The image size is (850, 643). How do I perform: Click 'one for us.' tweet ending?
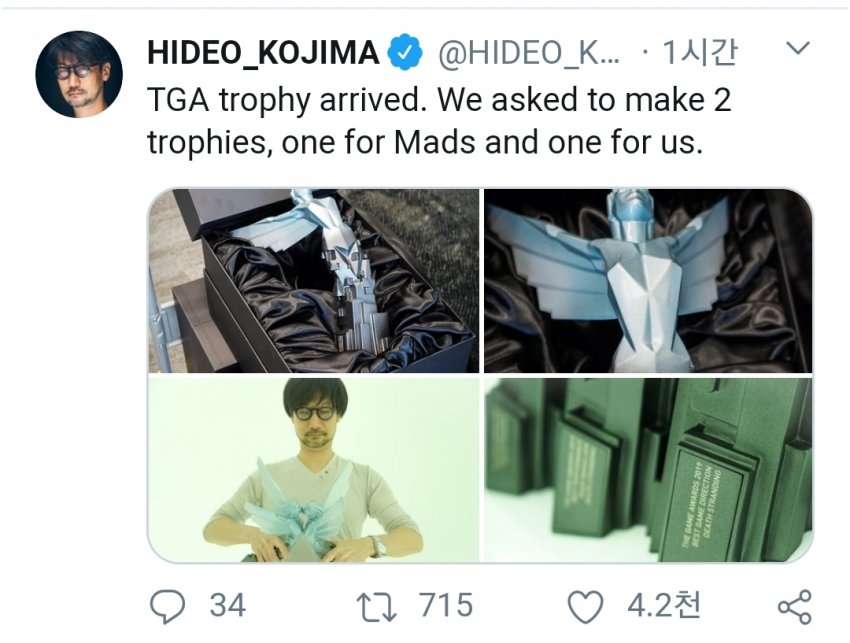pyautogui.click(x=625, y=143)
